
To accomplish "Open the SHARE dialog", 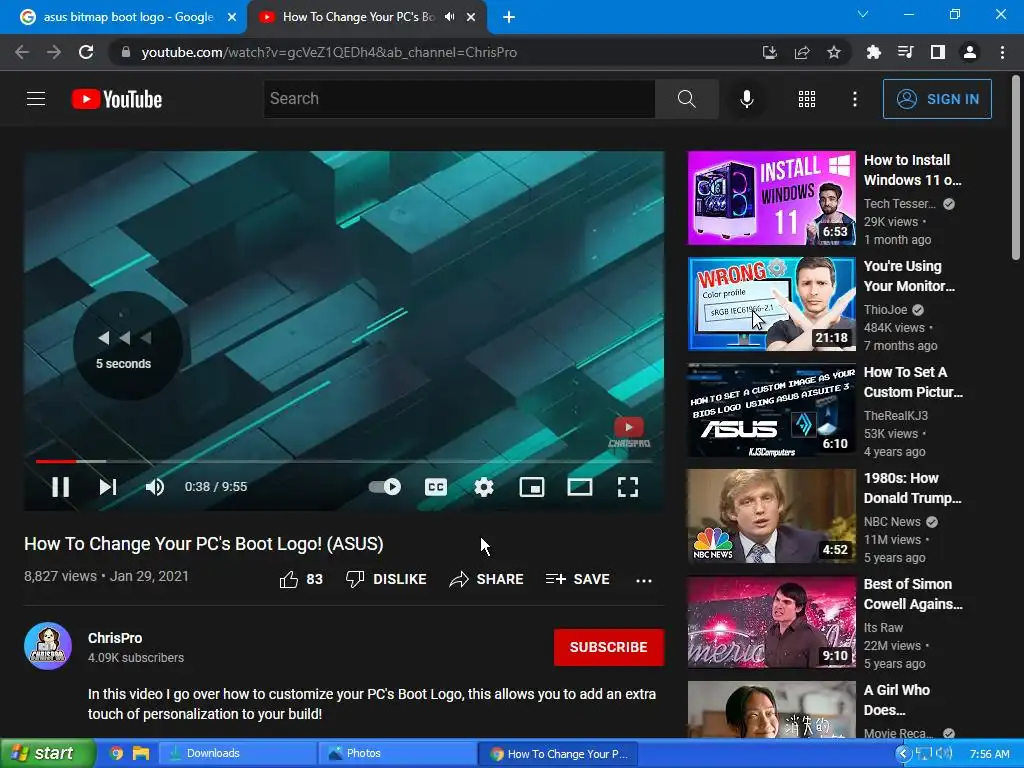I will (x=487, y=579).
